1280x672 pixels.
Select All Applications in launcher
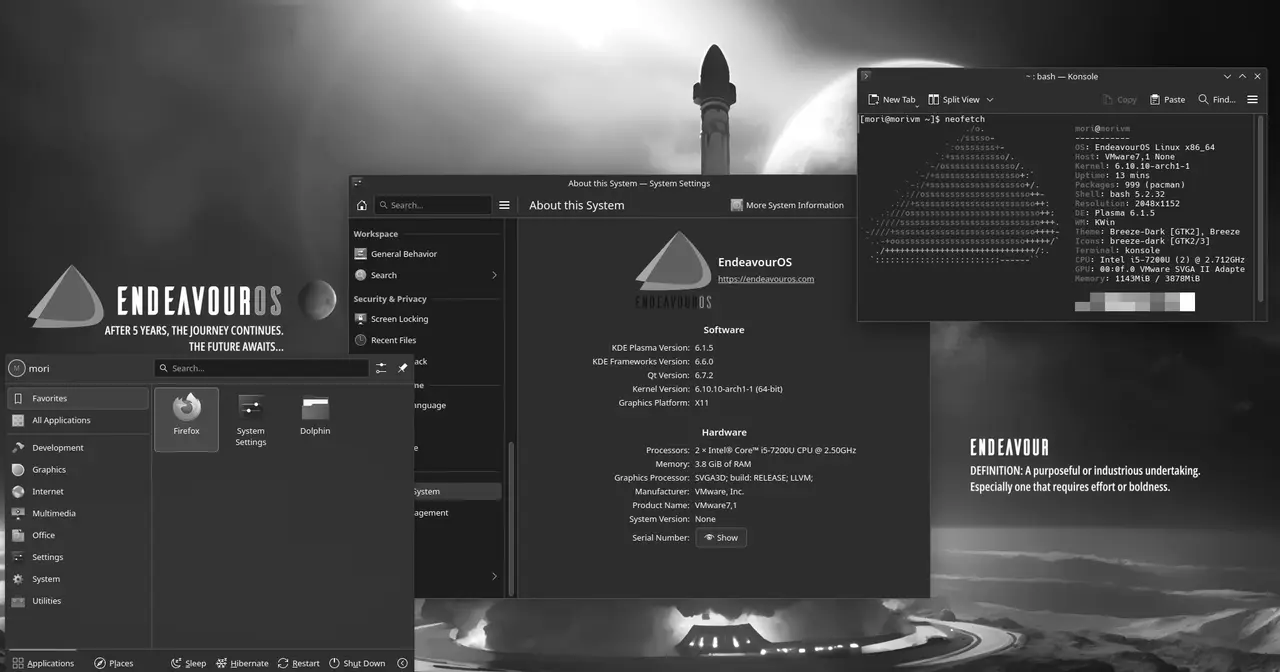pyautogui.click(x=78, y=420)
